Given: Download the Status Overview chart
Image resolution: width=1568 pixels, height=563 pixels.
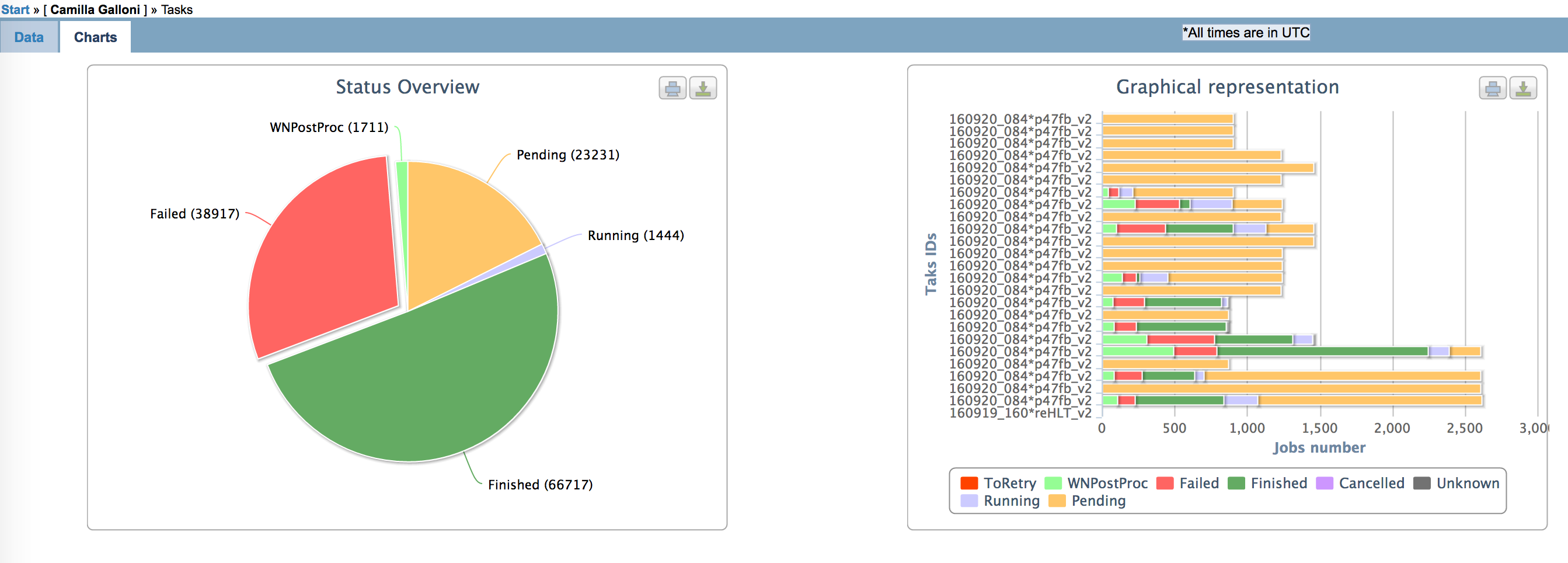Looking at the screenshot, I should click(x=702, y=88).
